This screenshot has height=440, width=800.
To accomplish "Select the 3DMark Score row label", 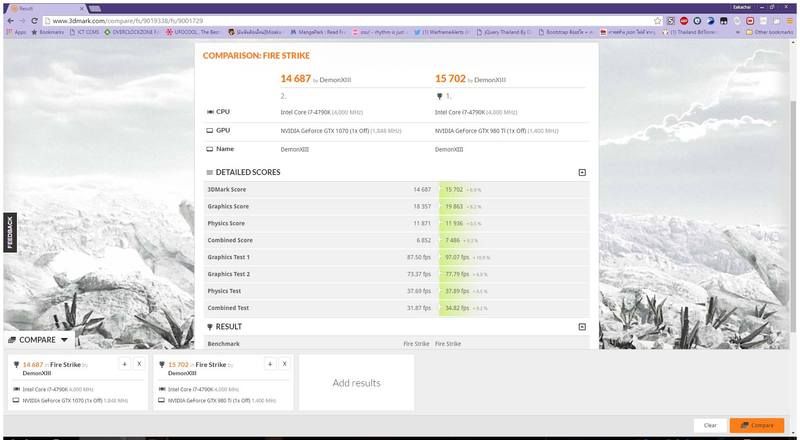I will coord(227,189).
